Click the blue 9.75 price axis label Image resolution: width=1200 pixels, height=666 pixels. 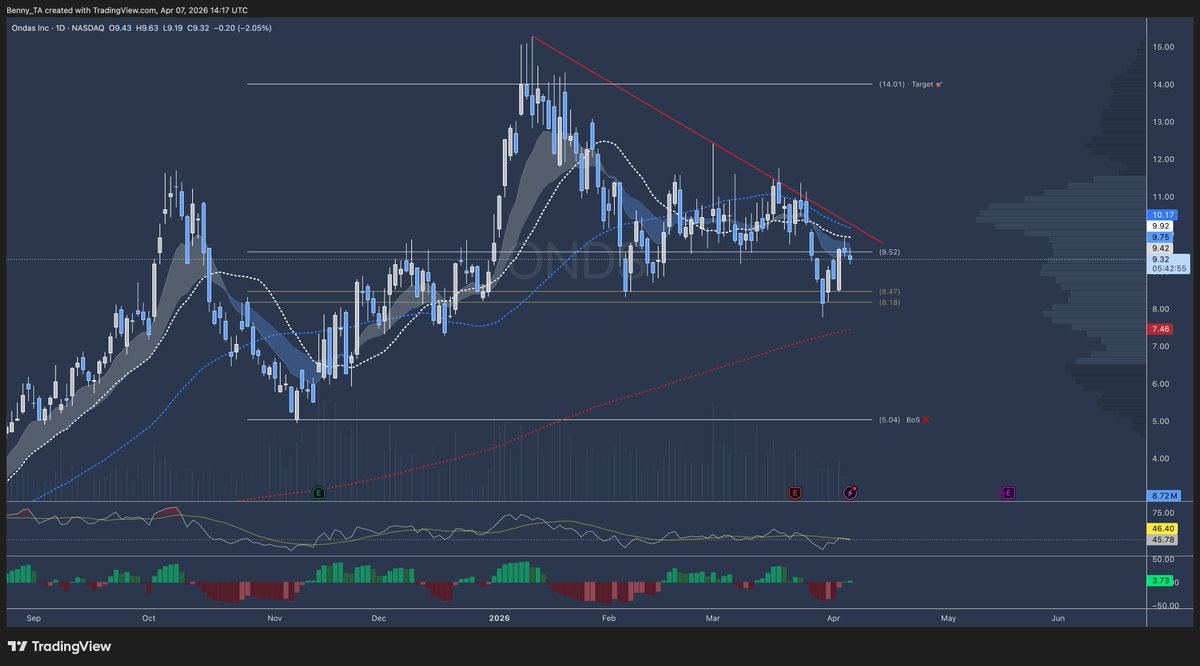coord(1160,237)
